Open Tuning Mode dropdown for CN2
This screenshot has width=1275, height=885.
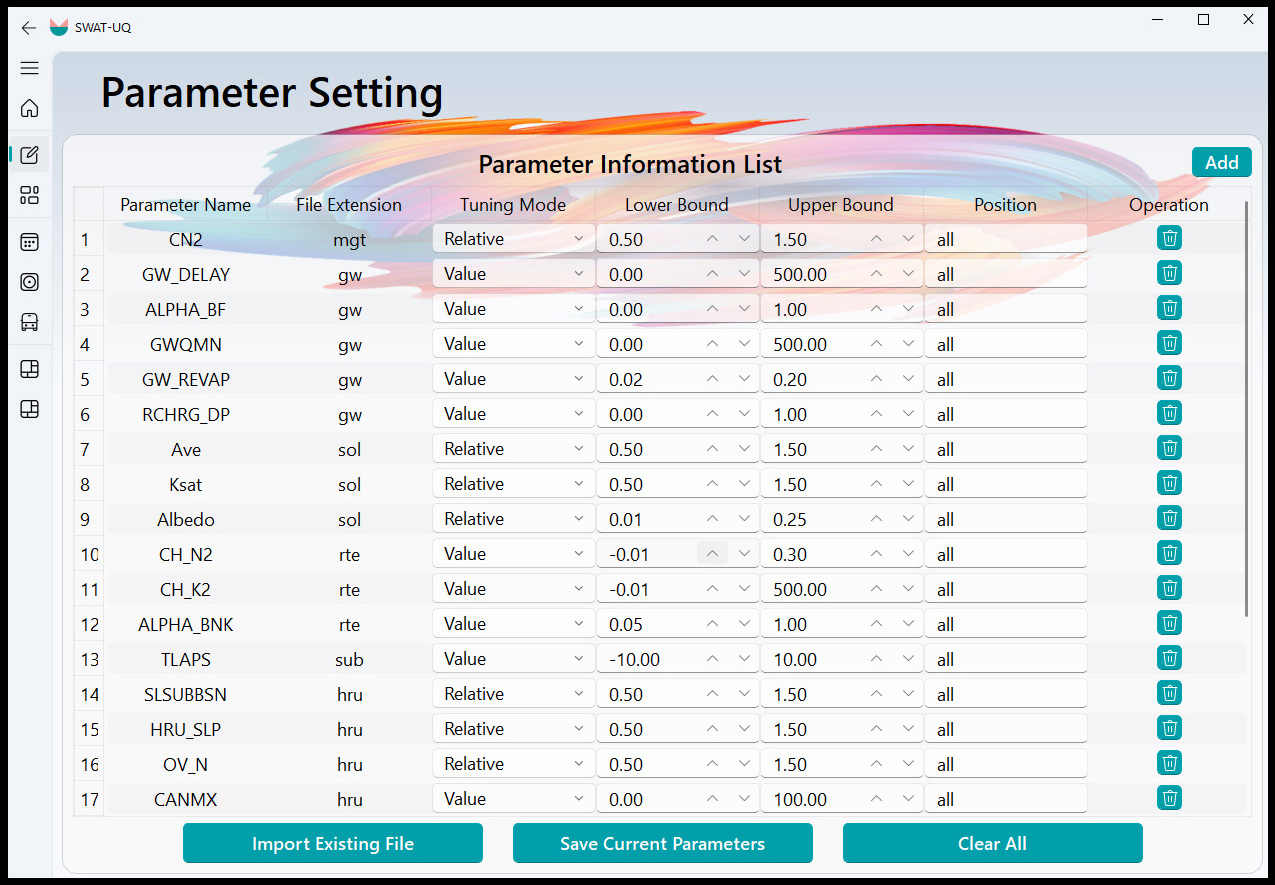pyautogui.click(x=513, y=239)
